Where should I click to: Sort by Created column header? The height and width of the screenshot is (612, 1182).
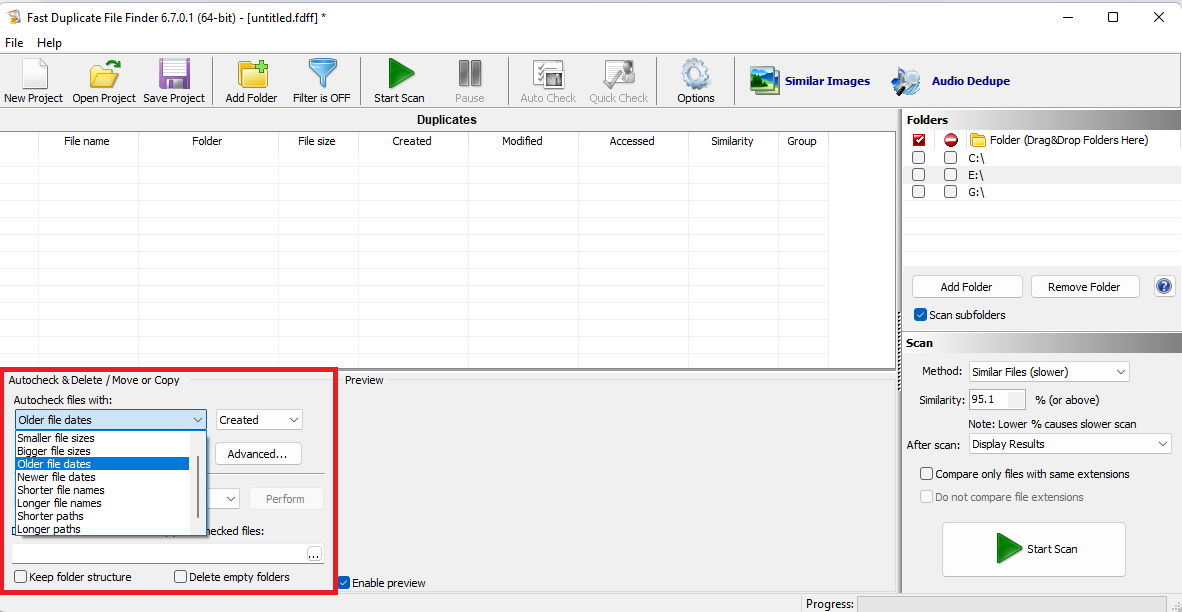(413, 141)
